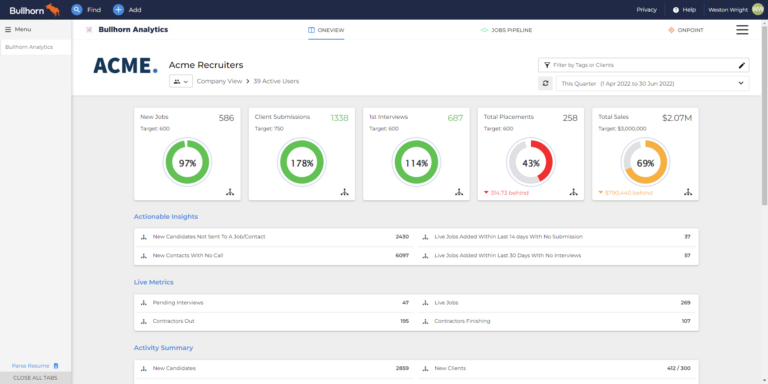This screenshot has width=768, height=384.
Task: Click hierarchy icon beside New Candidates Not Sent
Action: [x=144, y=237]
